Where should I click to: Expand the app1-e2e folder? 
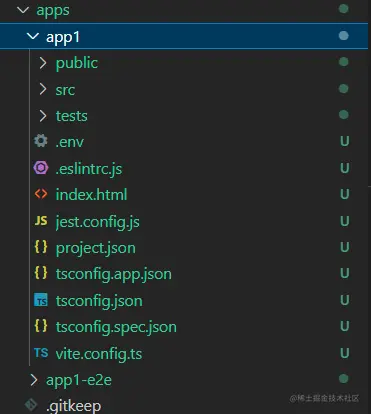click(34, 379)
